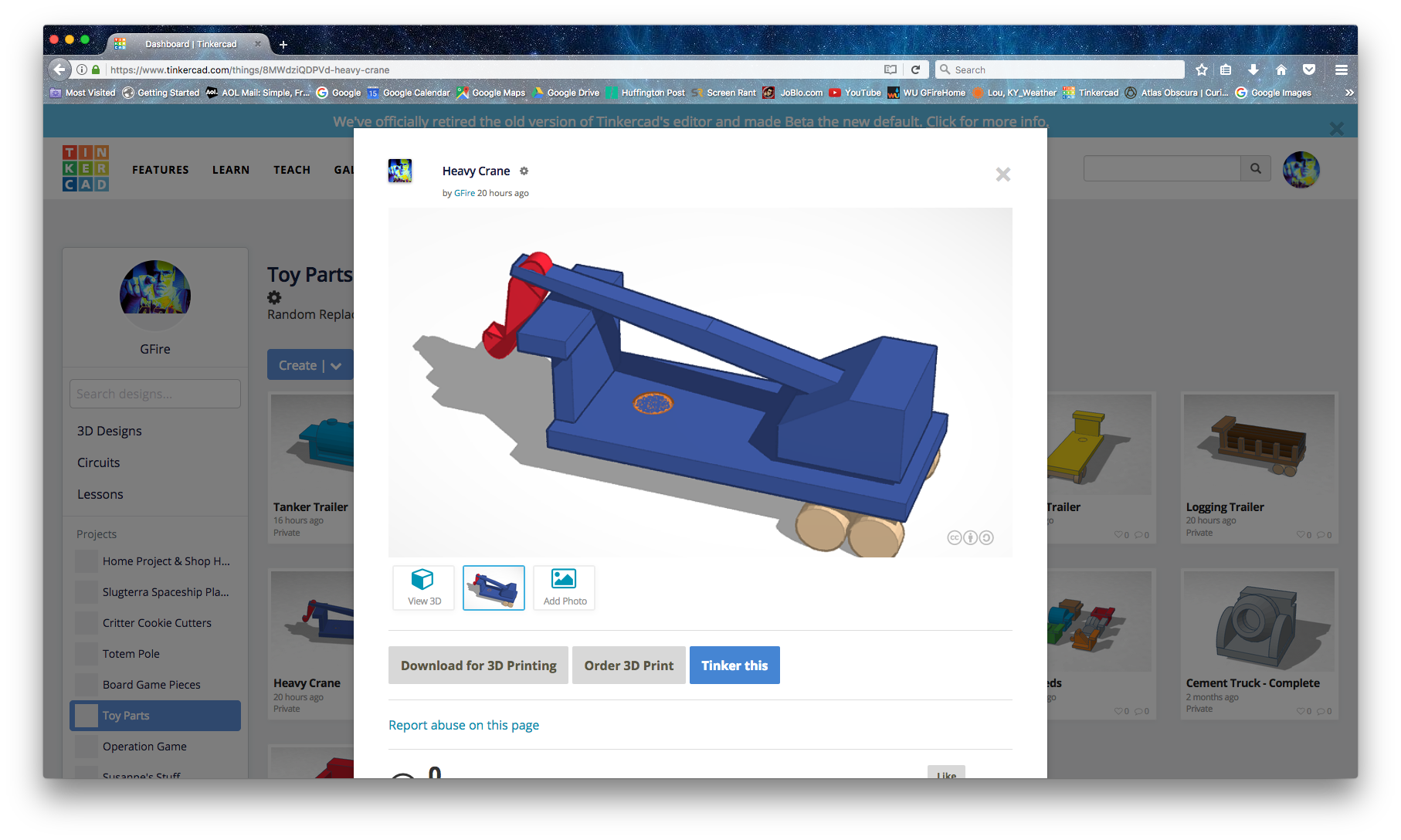Open Totem Pole project
The width and height of the screenshot is (1401, 840).
pos(155,654)
